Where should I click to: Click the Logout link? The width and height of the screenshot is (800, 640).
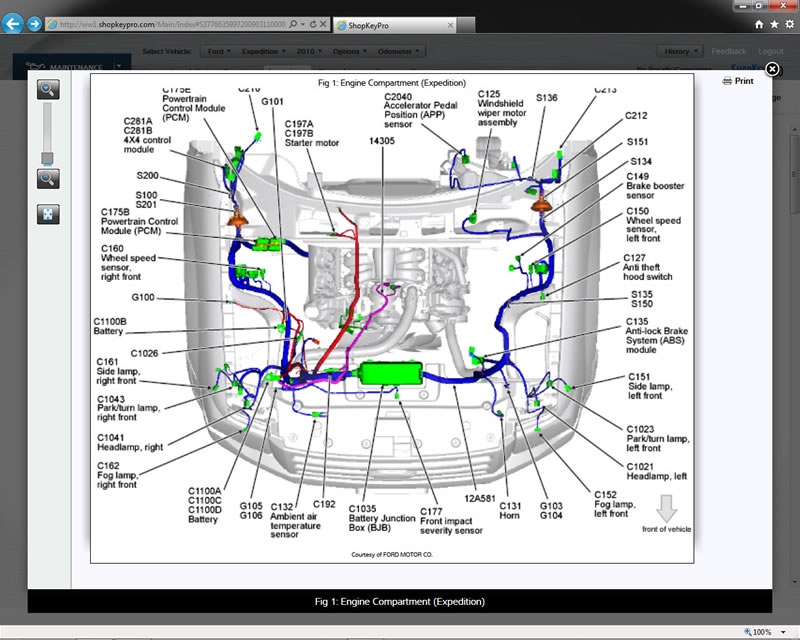(771, 51)
